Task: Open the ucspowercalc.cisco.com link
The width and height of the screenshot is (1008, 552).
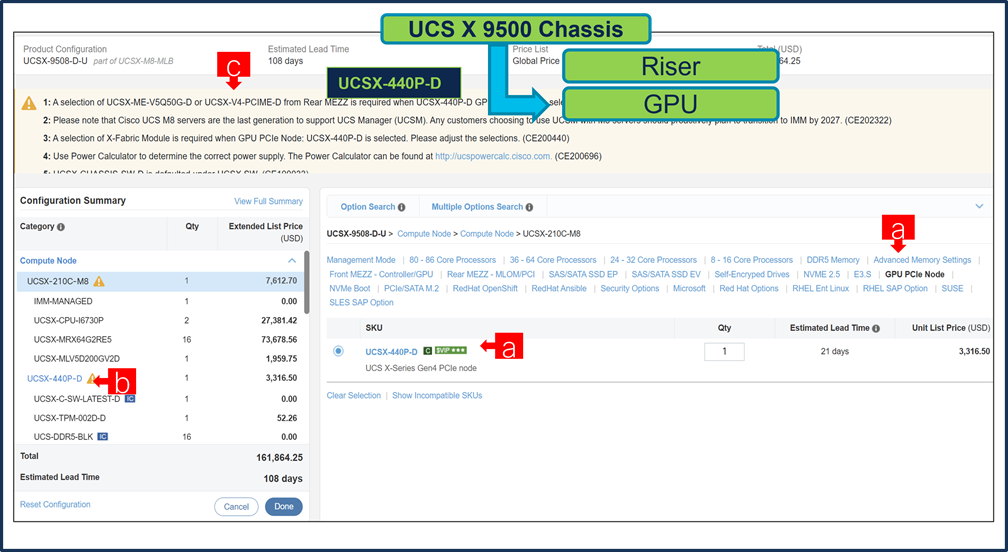Action: (x=493, y=156)
